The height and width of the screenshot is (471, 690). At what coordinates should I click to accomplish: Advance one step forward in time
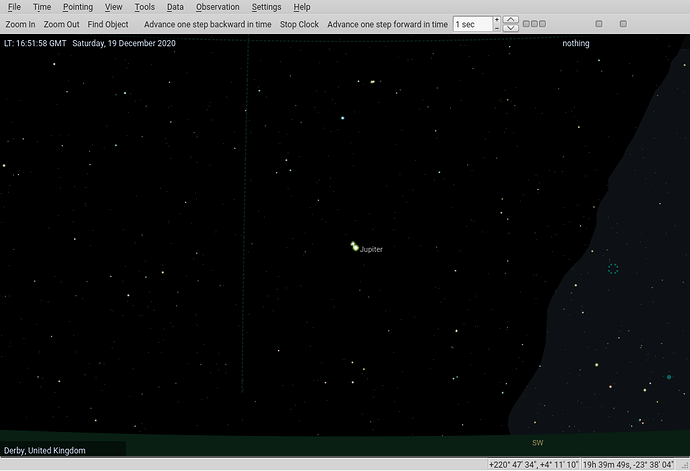coord(387,24)
